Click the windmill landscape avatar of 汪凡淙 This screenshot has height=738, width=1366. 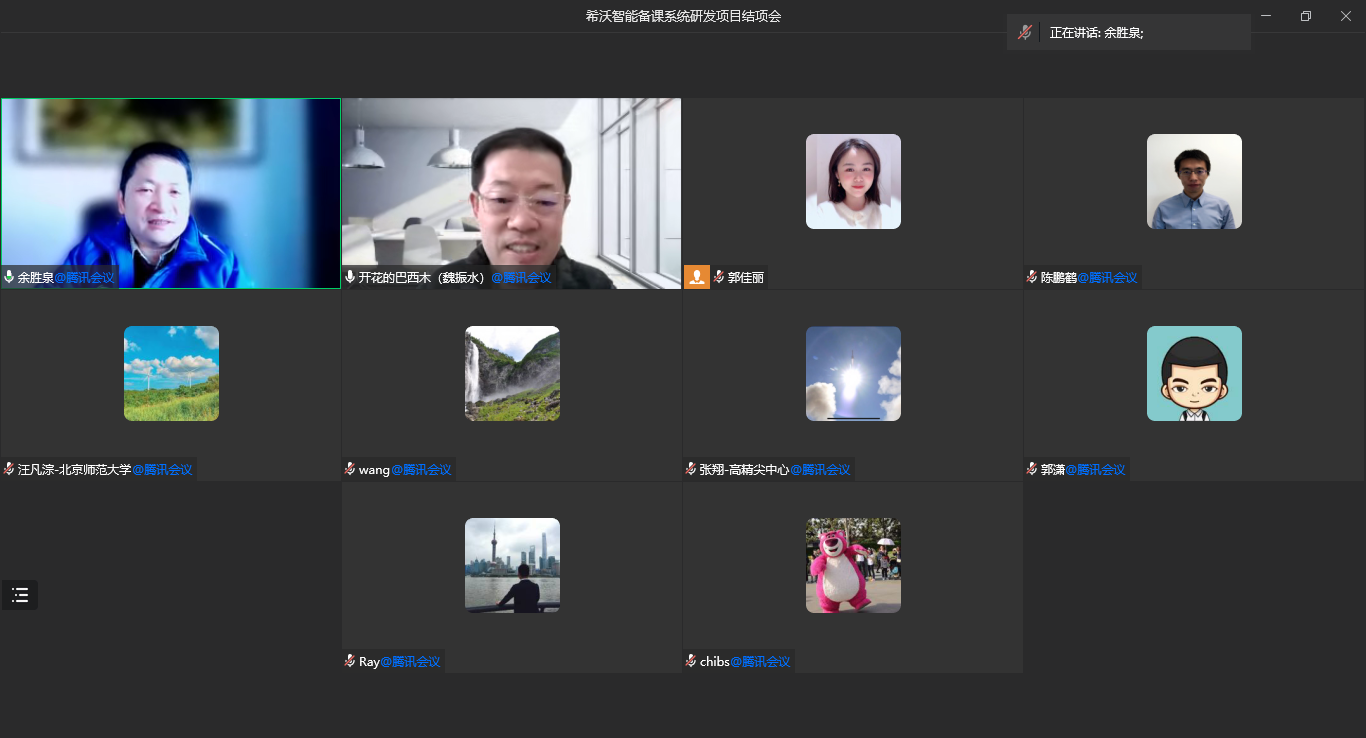tap(171, 373)
